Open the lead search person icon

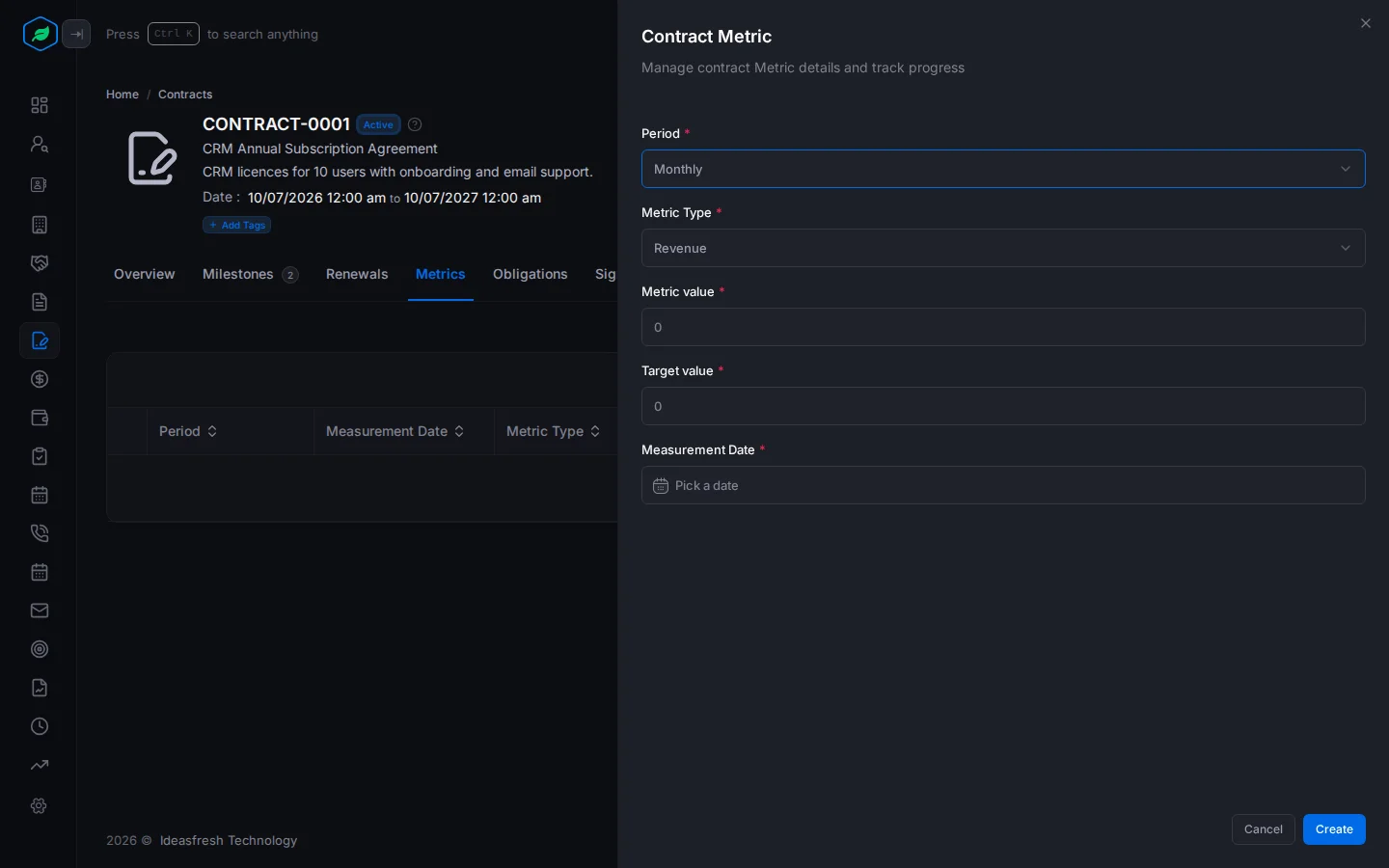click(40, 144)
